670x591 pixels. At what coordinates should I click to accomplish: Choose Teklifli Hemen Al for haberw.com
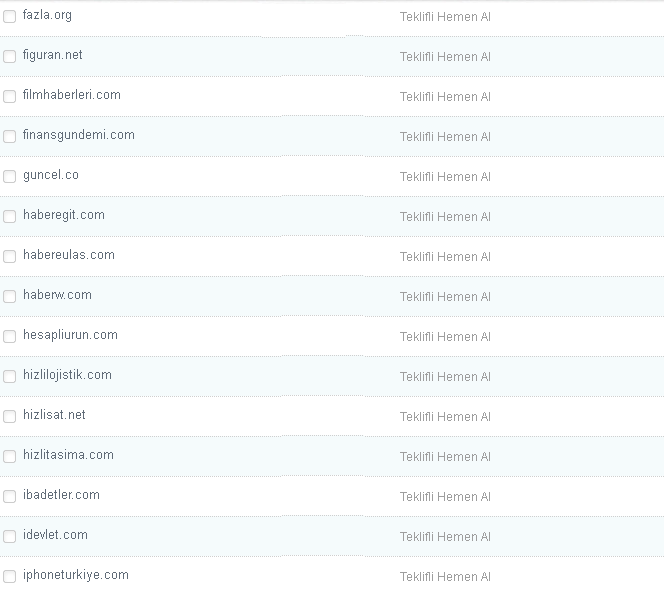(445, 297)
